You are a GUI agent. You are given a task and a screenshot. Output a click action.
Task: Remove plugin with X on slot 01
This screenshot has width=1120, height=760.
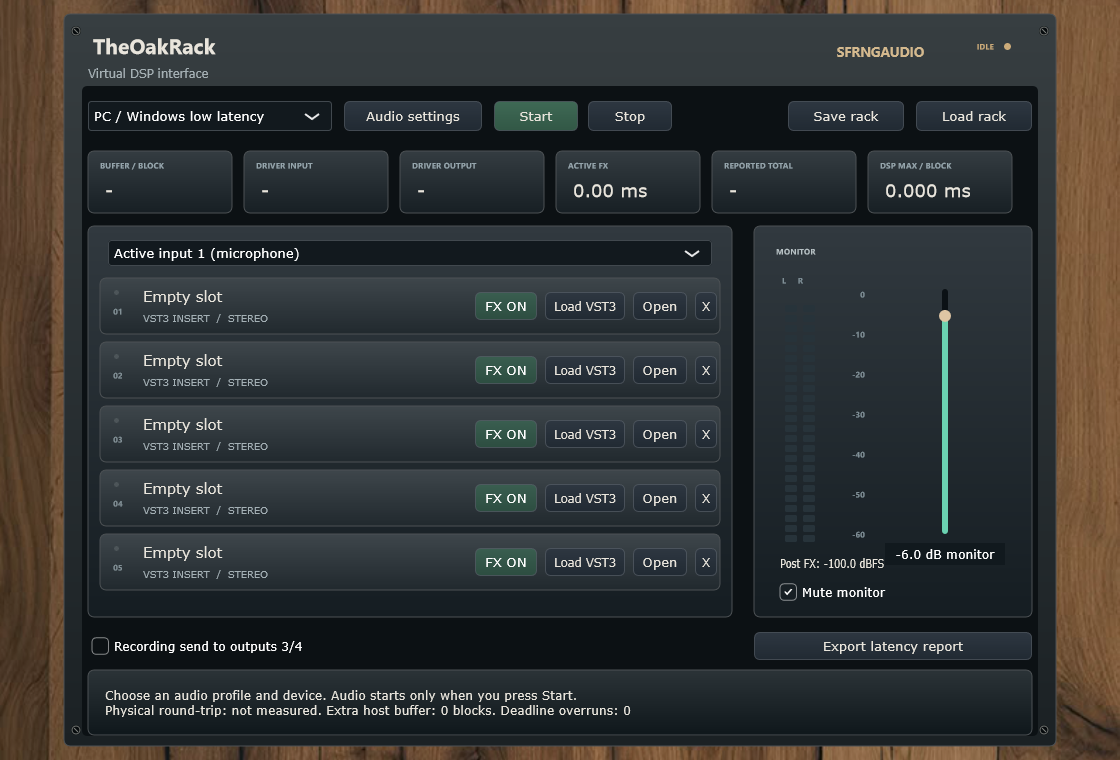pyautogui.click(x=706, y=306)
